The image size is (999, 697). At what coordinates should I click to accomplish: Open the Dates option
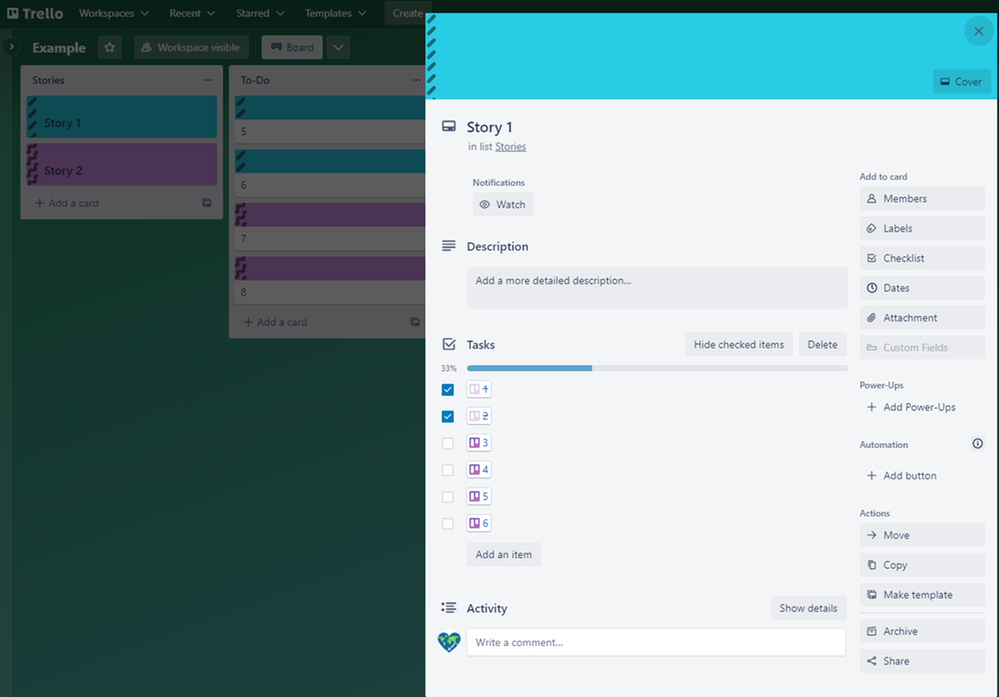click(922, 288)
